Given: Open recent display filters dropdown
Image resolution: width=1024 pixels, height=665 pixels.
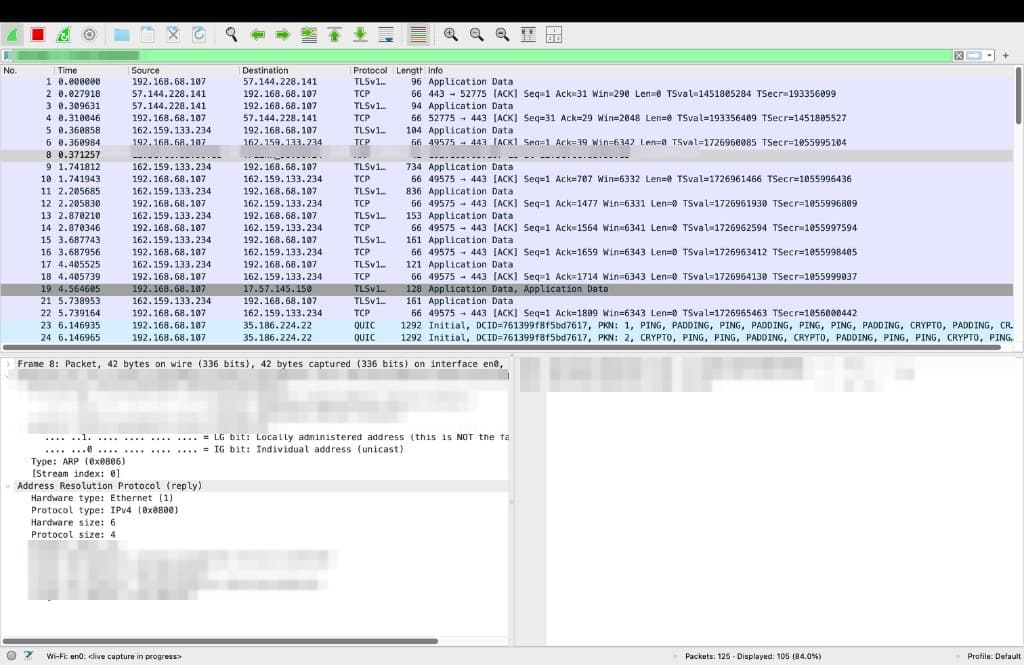Looking at the screenshot, I should pos(989,56).
